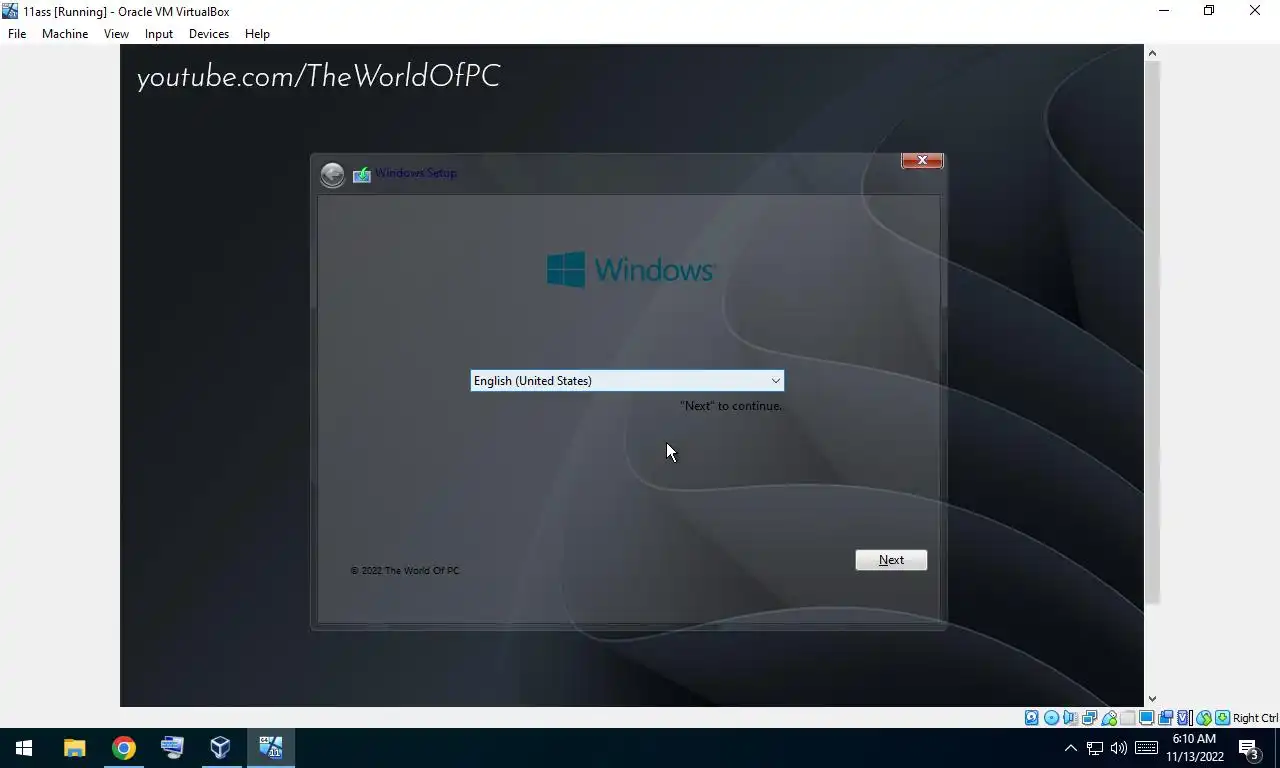Screen dimensions: 1280x768
Task: Open the View menu
Action: 116,33
